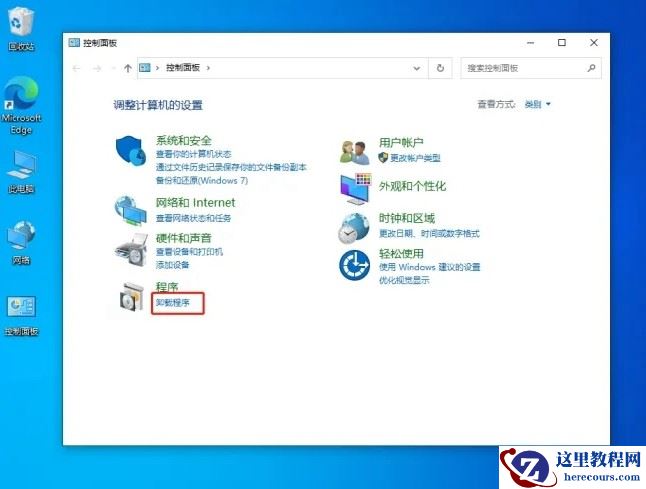646x489 pixels.
Task: Click the shield icon beside 更改帐户类型
Action: 383,157
